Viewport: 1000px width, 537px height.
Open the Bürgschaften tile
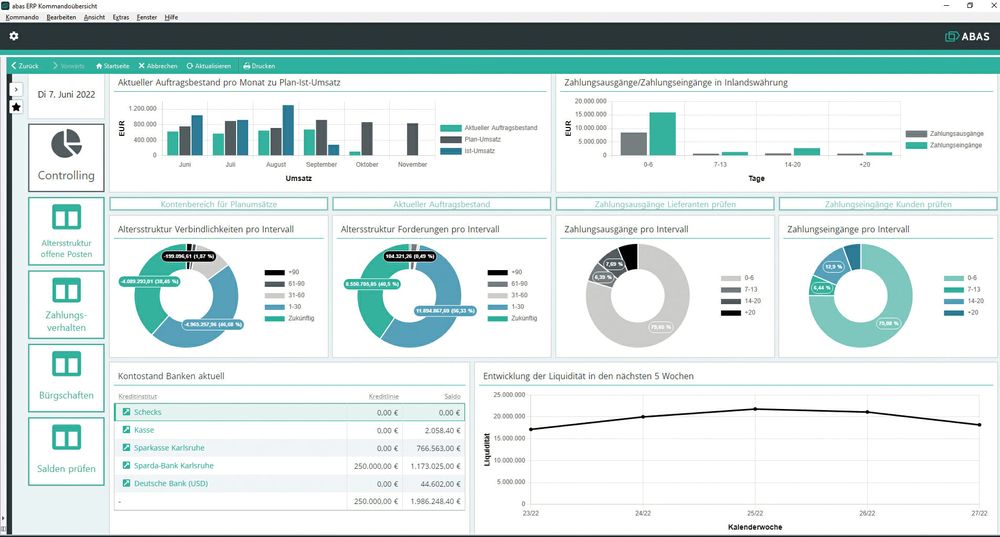66,378
